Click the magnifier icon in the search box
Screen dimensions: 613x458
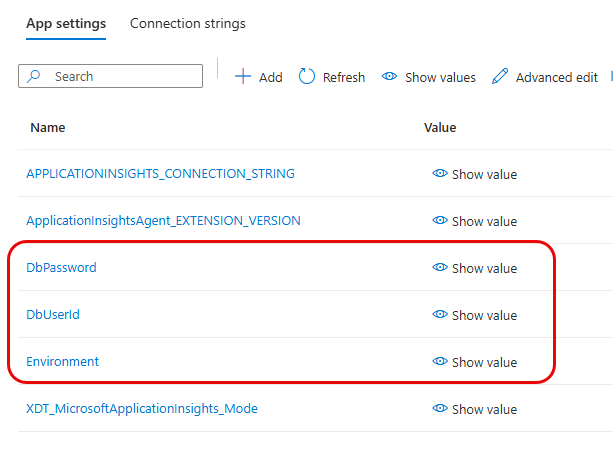(35, 76)
